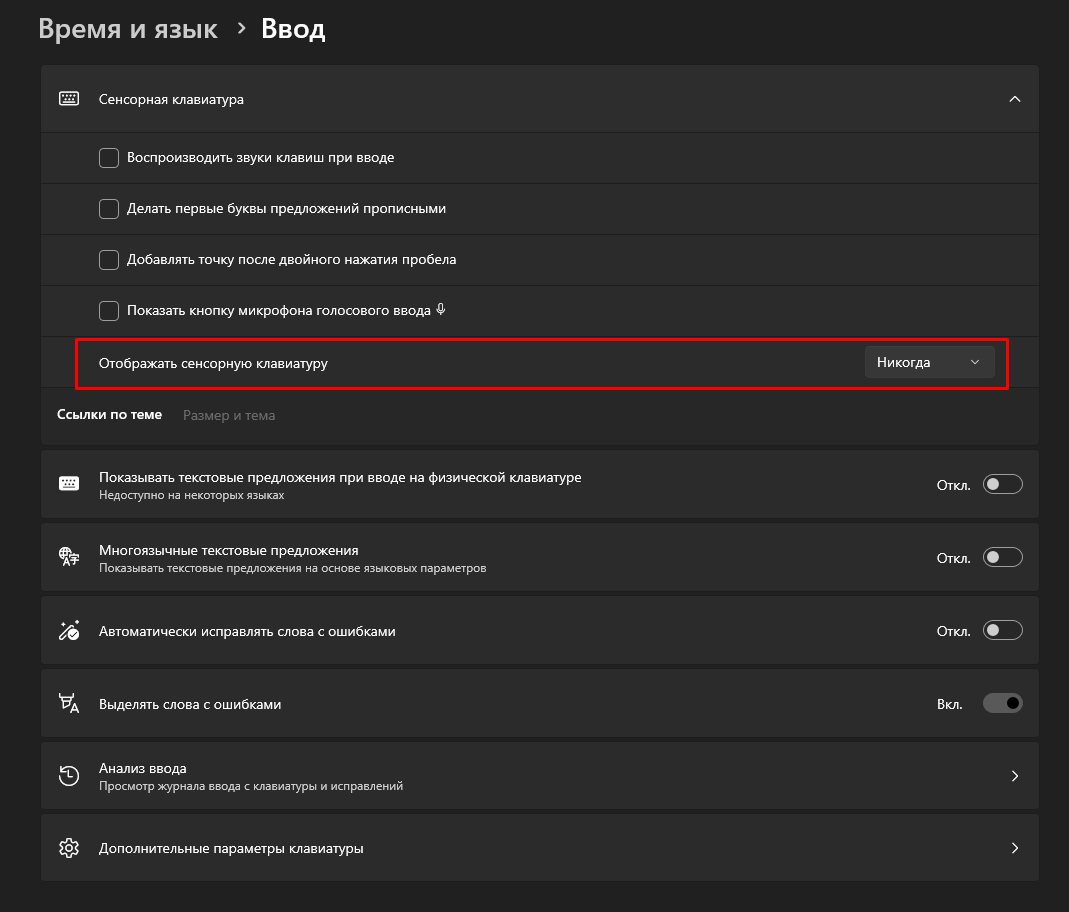The width and height of the screenshot is (1069, 912).
Task: Click Недоступно на некоторых языках subtitle
Action: (x=192, y=496)
